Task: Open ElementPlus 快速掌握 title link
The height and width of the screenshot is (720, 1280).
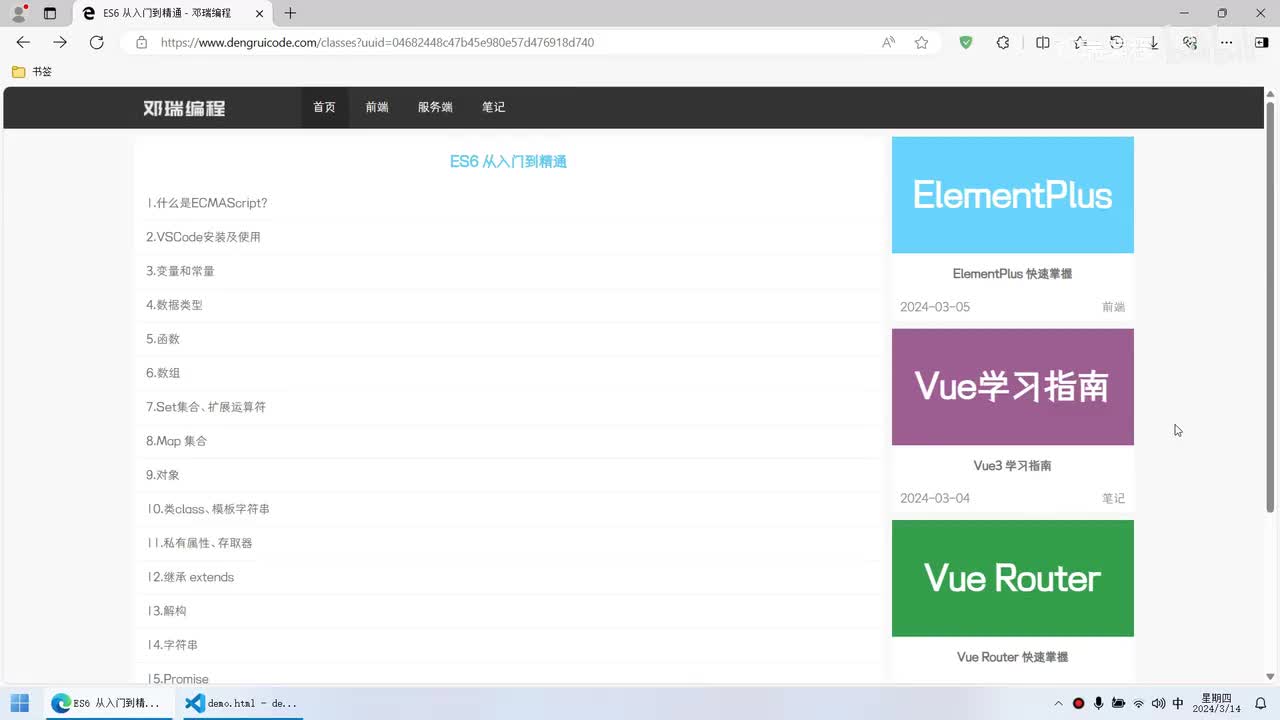Action: click(x=1012, y=274)
